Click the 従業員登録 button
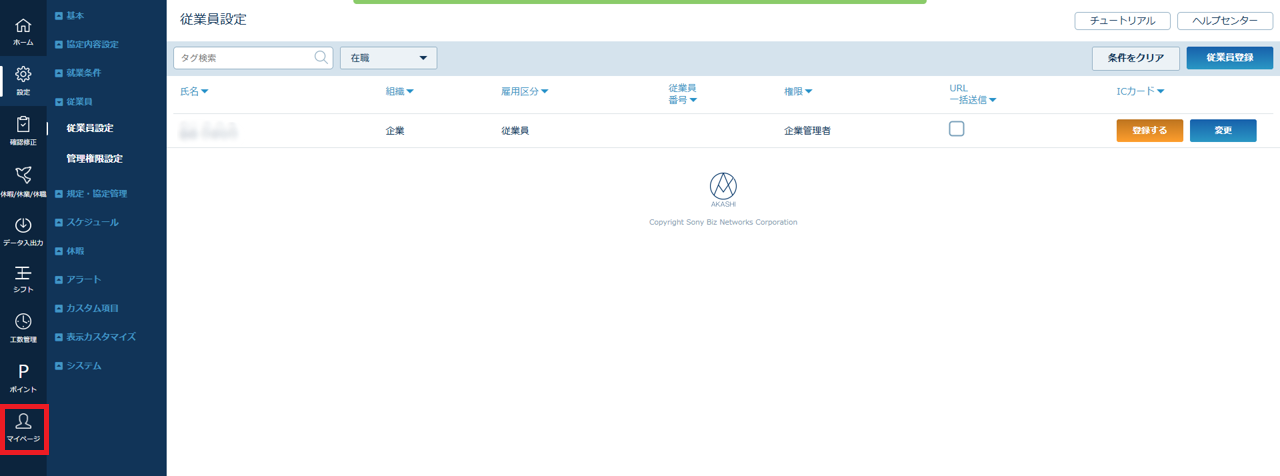Screen dimensions: 1280x476 [1229, 58]
